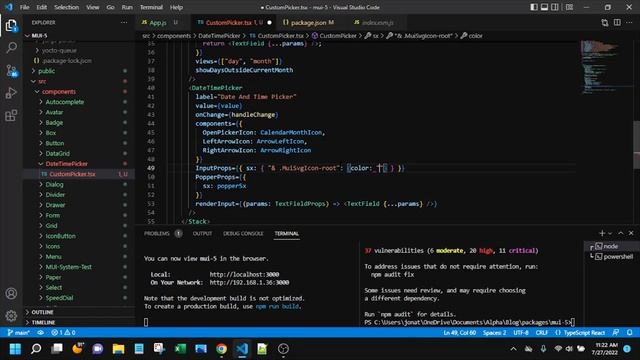
Task: Open CustomPicker.tsx in the file tree
Action: pos(72,174)
